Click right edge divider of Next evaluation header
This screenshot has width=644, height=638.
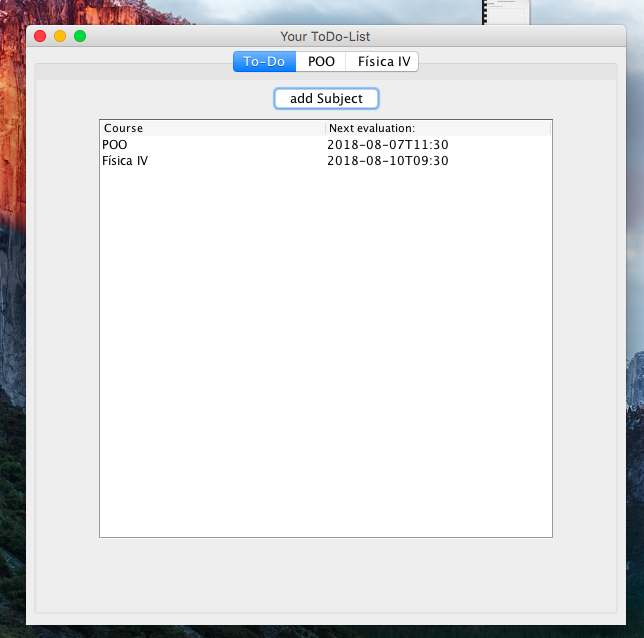pos(550,128)
